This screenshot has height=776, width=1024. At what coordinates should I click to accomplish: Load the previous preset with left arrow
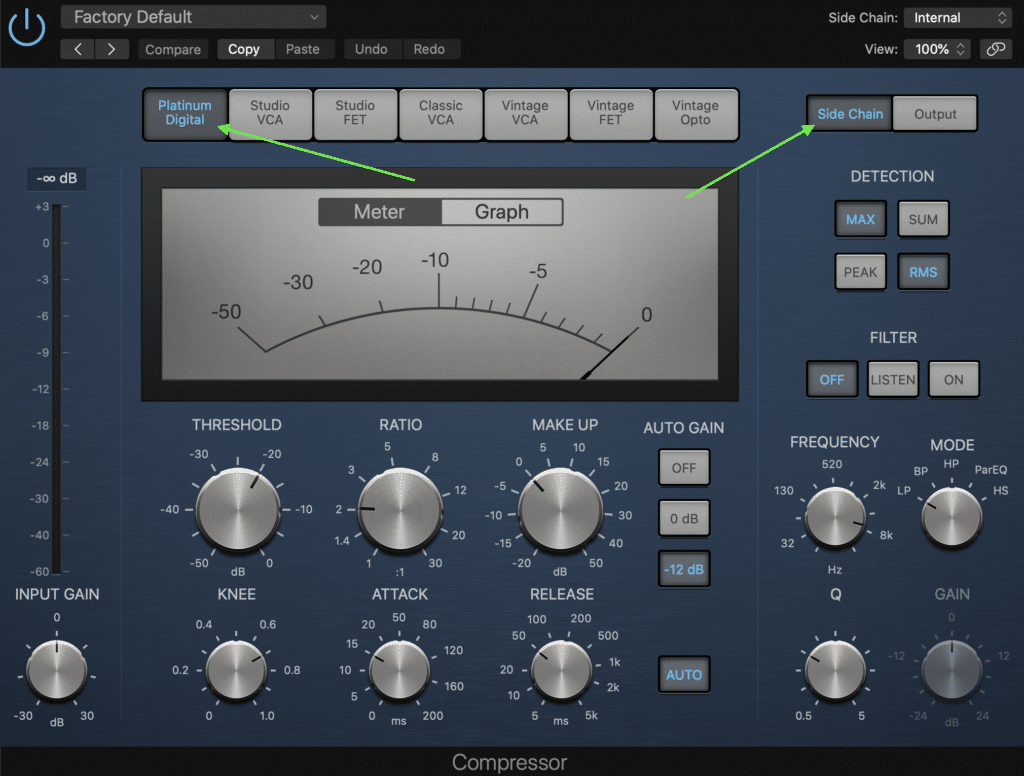78,49
